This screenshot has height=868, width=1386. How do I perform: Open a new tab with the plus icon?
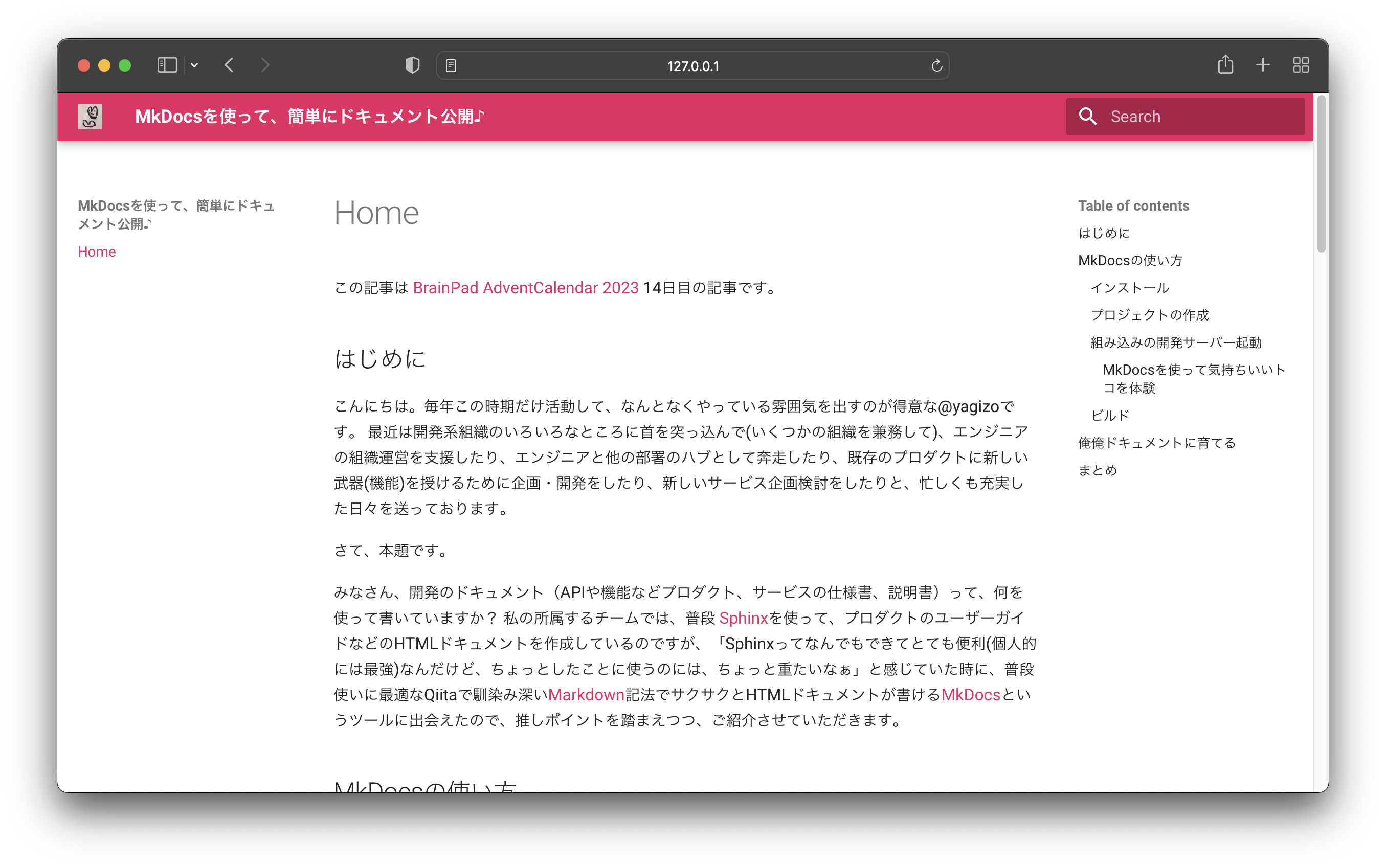tap(1263, 65)
